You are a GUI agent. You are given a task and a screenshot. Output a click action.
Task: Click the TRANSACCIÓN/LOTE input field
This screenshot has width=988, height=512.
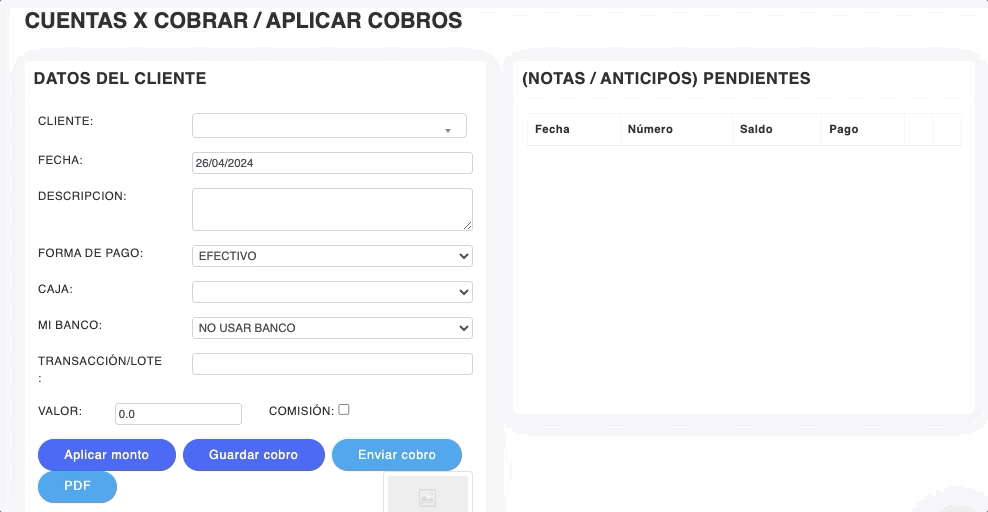coord(332,364)
